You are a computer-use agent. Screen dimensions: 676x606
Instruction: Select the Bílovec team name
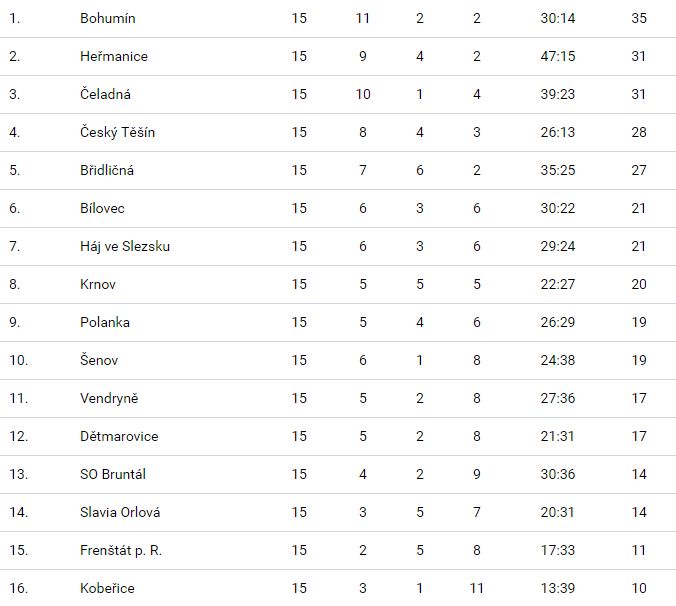pyautogui.click(x=104, y=209)
